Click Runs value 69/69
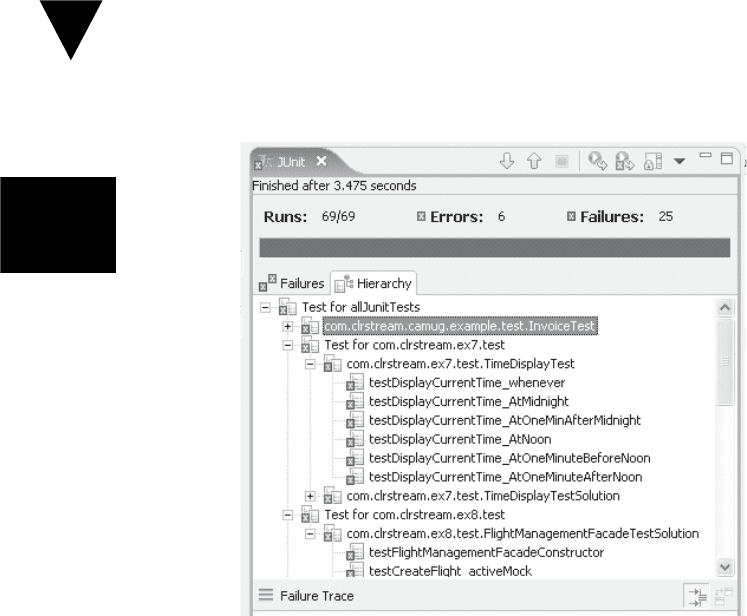The height and width of the screenshot is (616, 747). click(x=338, y=217)
